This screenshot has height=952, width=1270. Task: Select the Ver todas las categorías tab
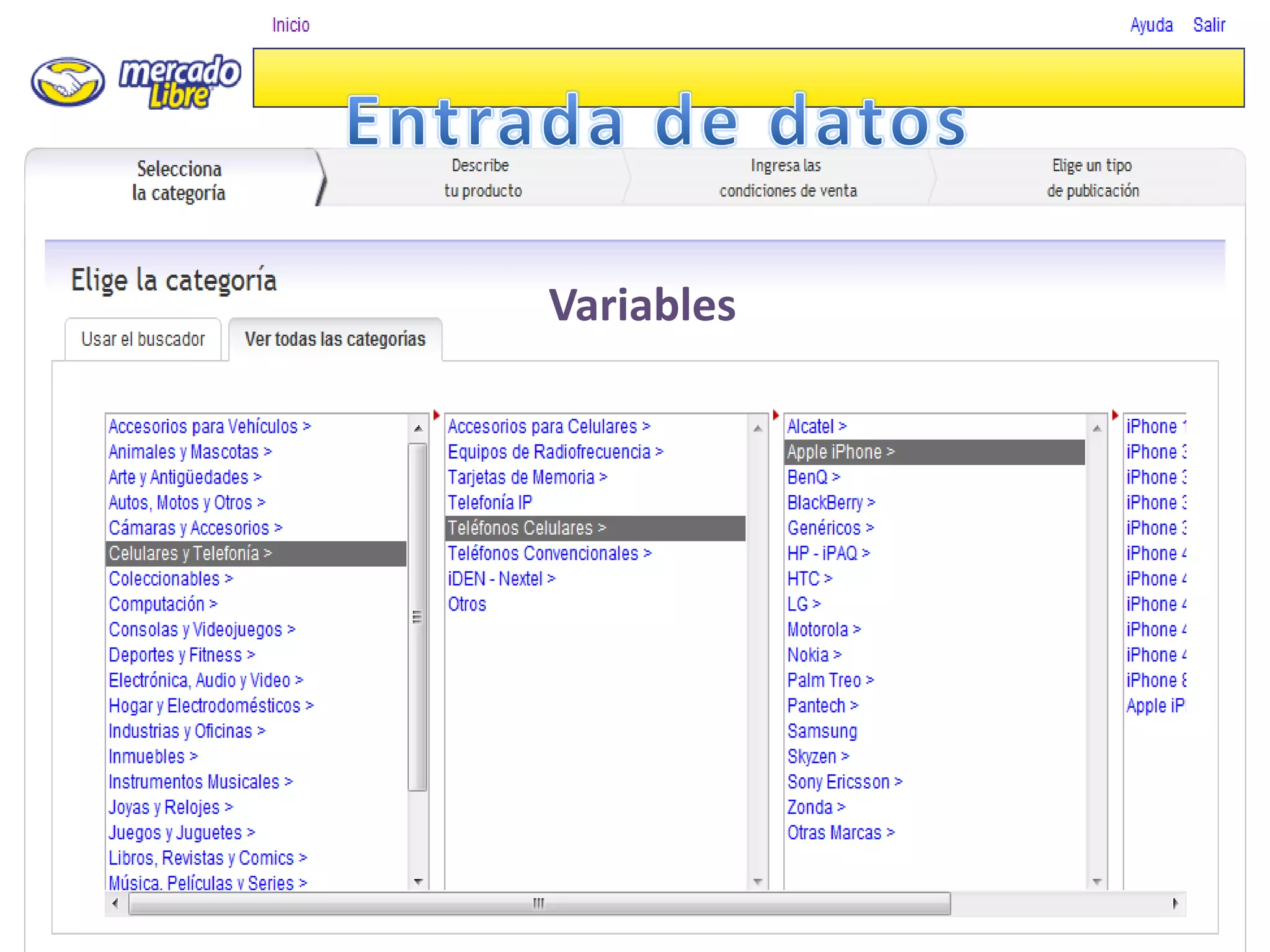point(335,339)
